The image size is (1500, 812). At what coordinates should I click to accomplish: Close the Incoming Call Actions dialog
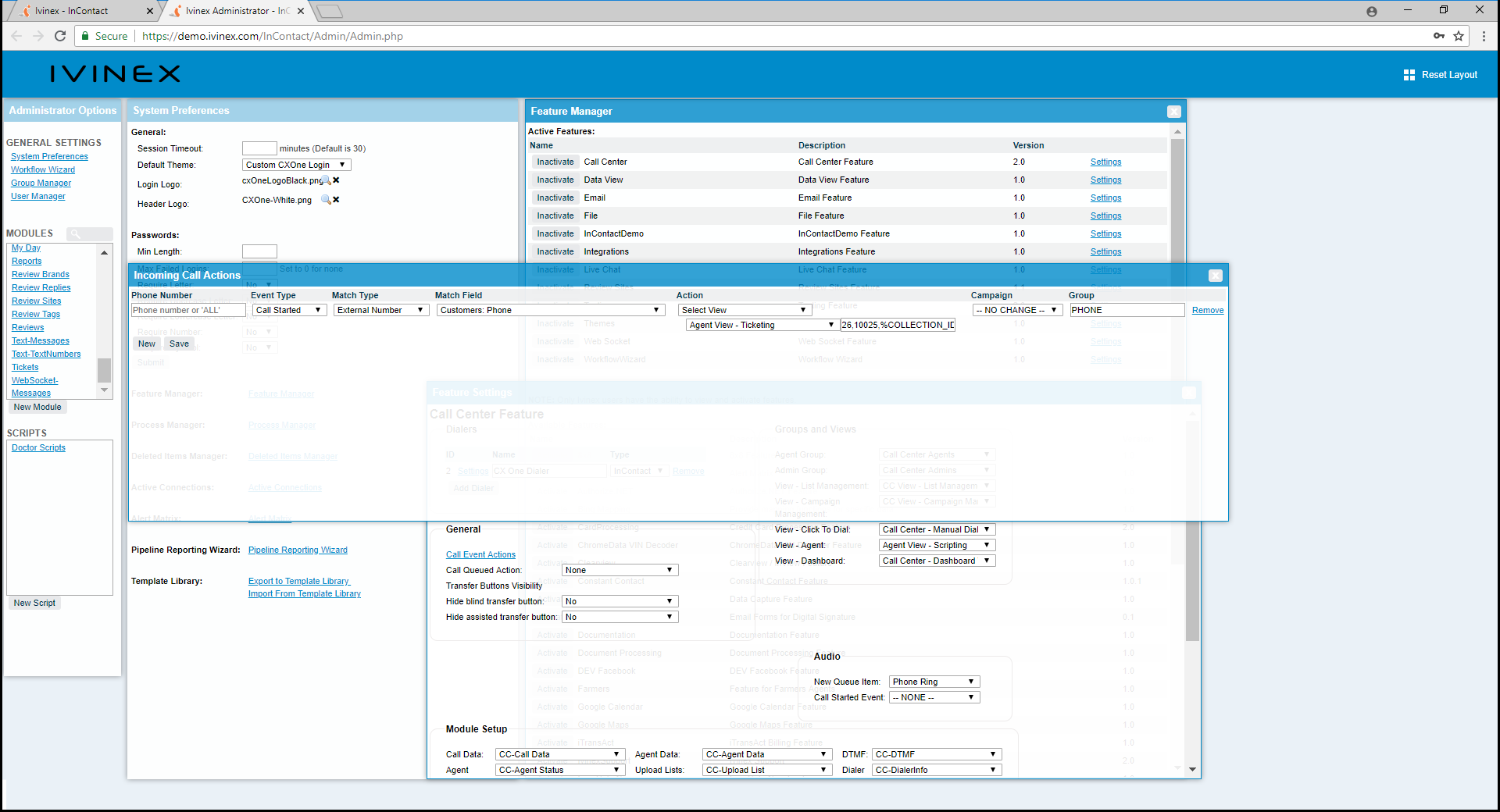pos(1216,276)
